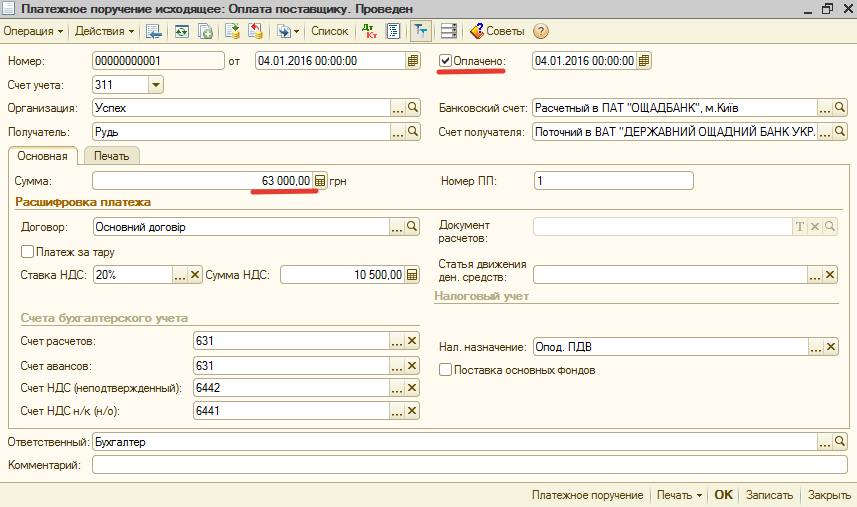Expand the Счет учета 311 dropdown

point(155,85)
